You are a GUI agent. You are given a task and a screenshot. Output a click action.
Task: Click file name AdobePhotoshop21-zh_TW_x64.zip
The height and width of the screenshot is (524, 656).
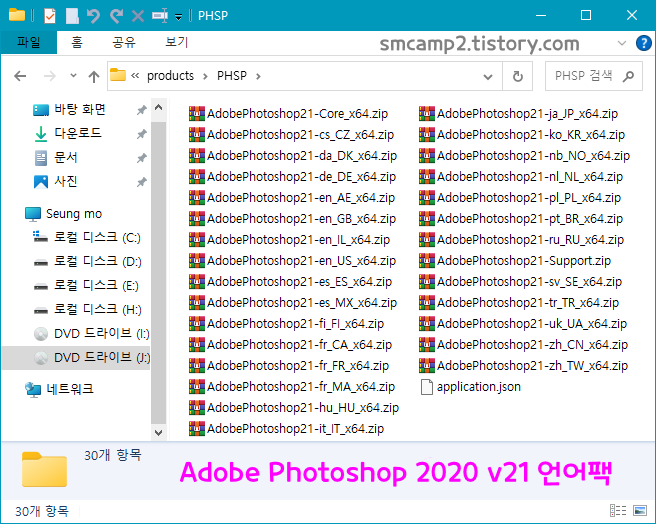pyautogui.click(x=533, y=366)
